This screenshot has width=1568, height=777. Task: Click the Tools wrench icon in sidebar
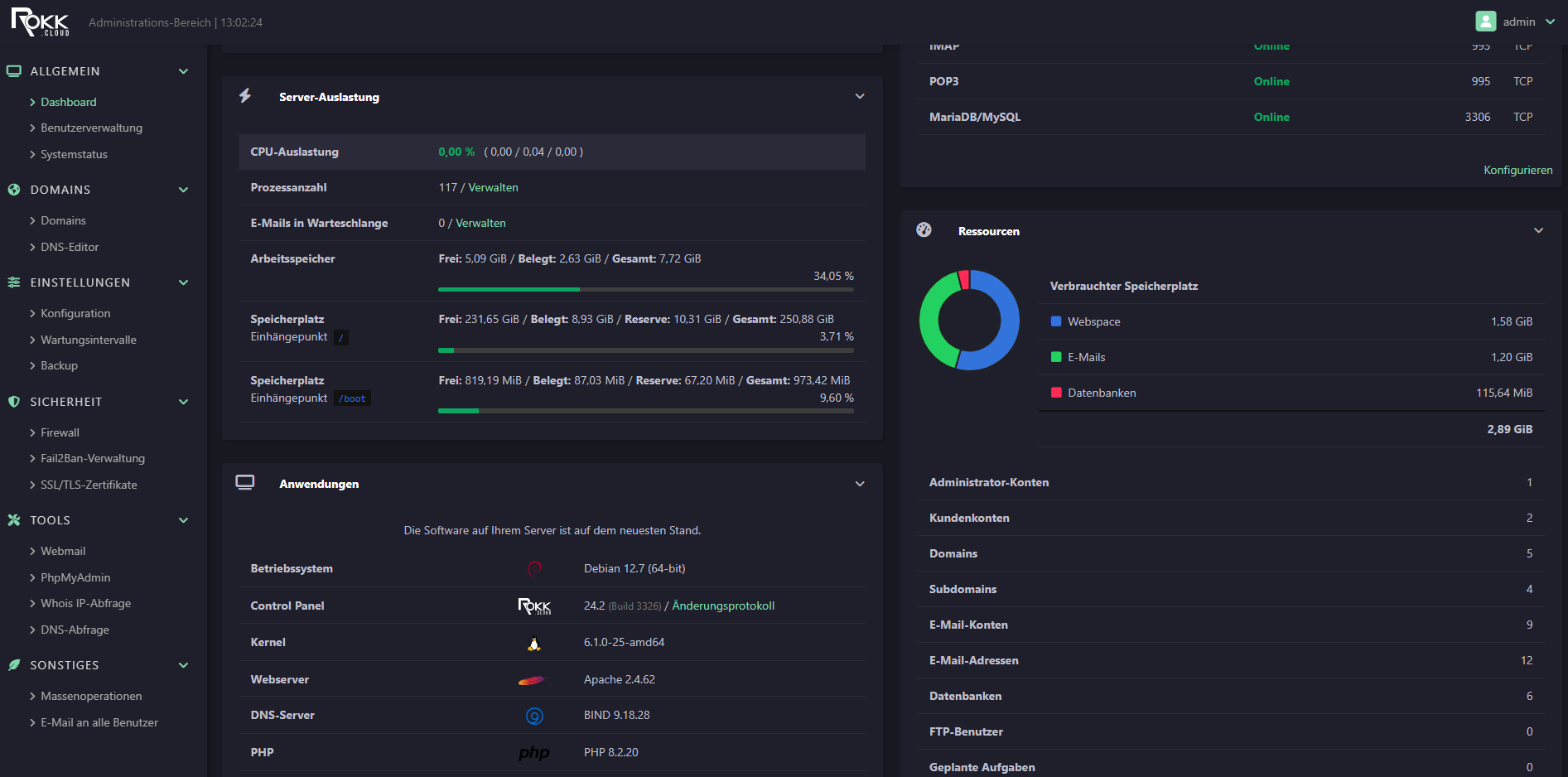tap(14, 520)
